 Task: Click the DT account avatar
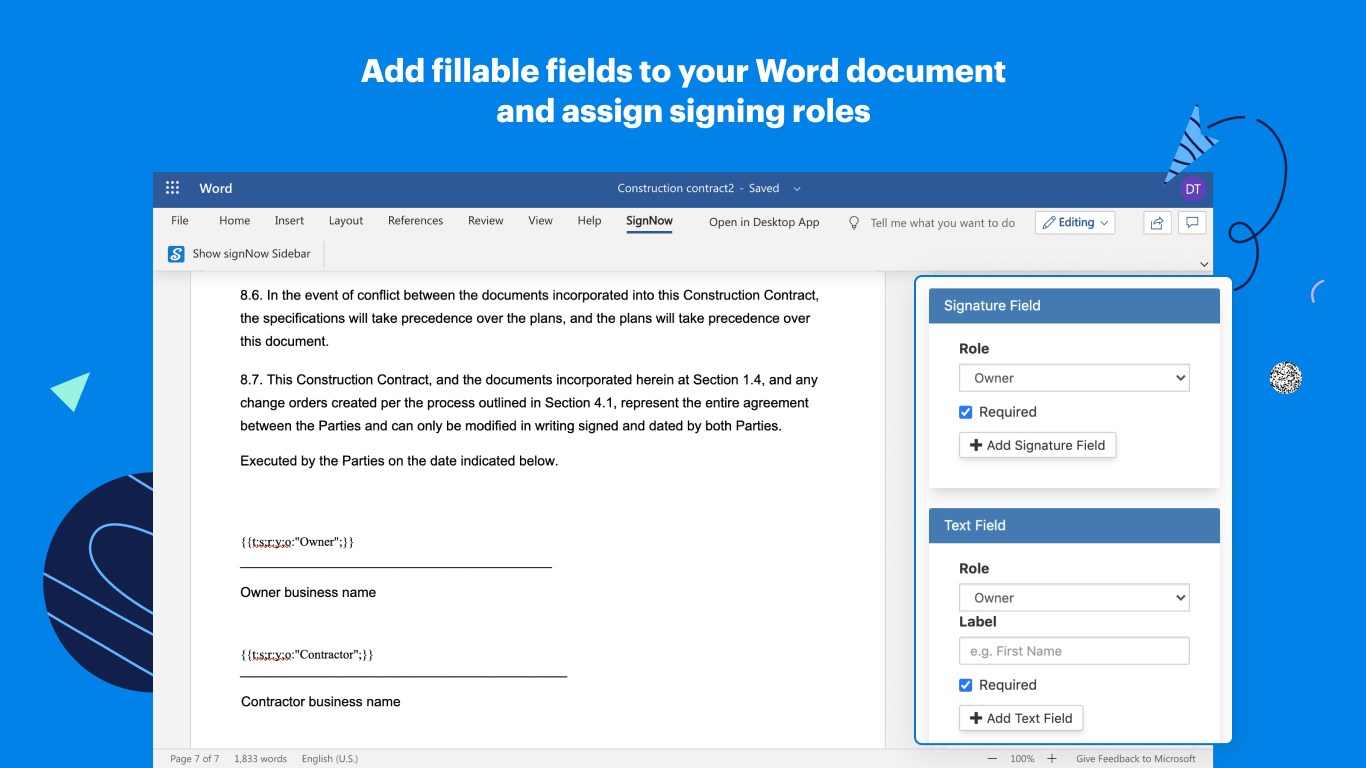[1192, 189]
